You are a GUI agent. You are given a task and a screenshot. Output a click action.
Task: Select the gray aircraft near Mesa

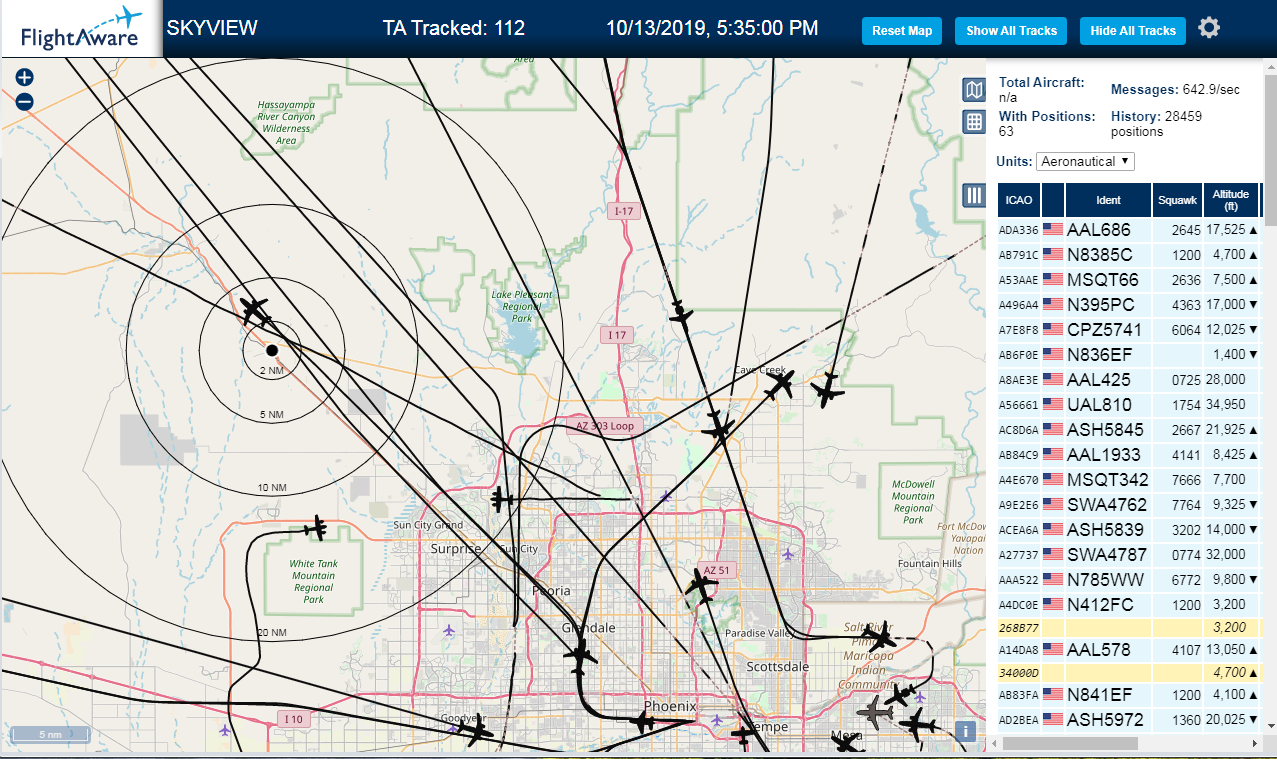pos(876,713)
